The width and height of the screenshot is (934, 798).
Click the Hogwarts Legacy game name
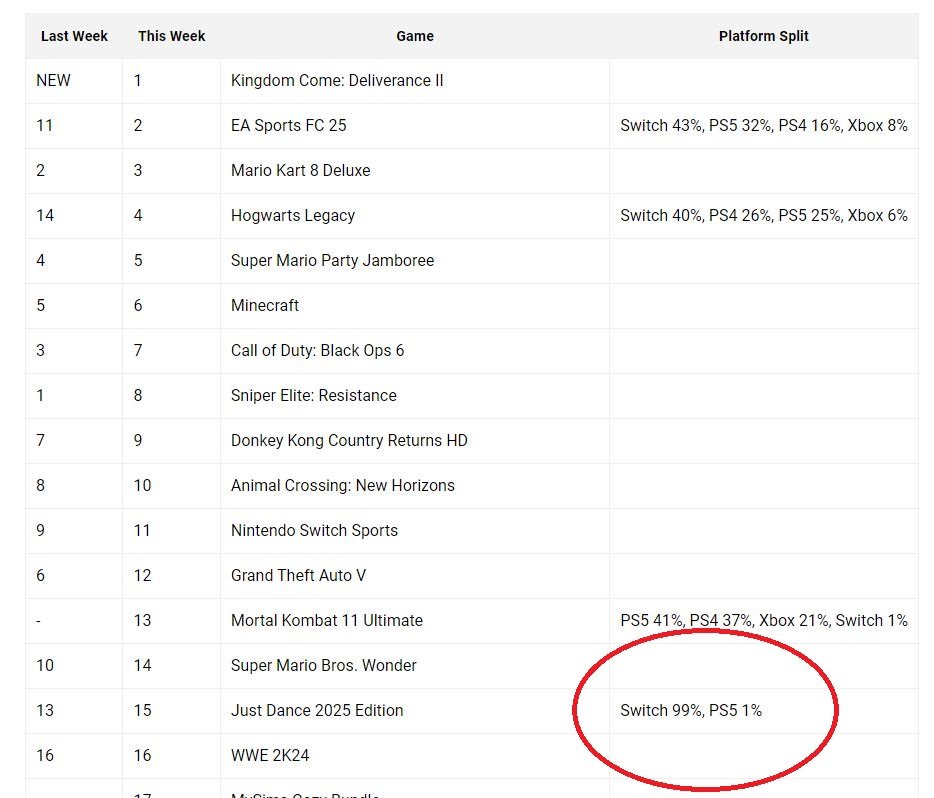click(292, 216)
